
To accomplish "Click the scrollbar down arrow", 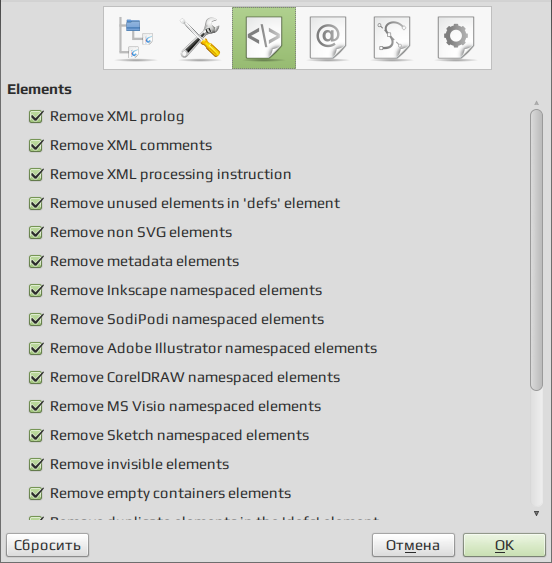I will tap(536, 513).
